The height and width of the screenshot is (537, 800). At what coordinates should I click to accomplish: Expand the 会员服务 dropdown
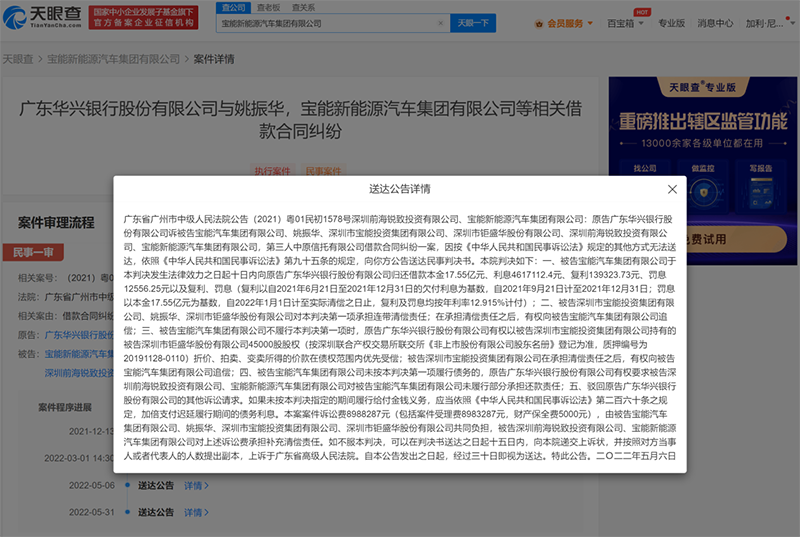tap(590, 23)
